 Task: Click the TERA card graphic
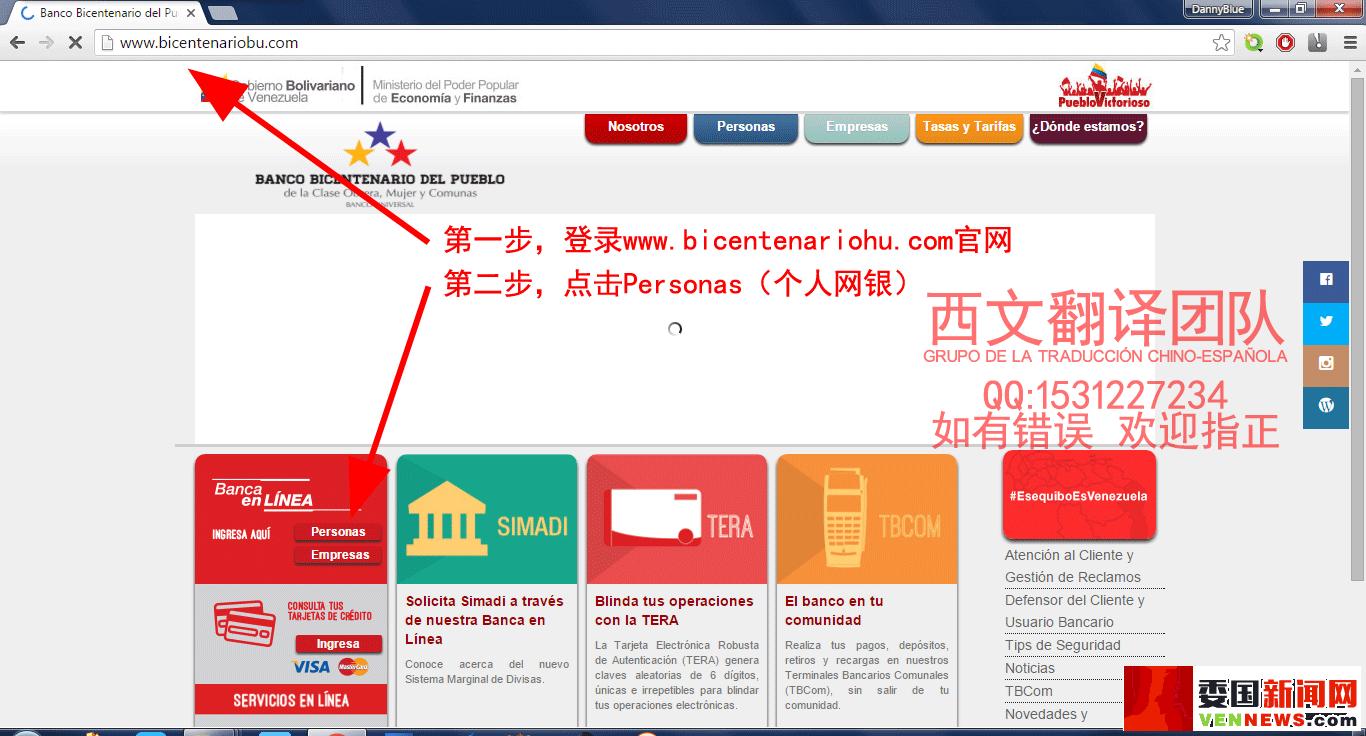tap(653, 518)
